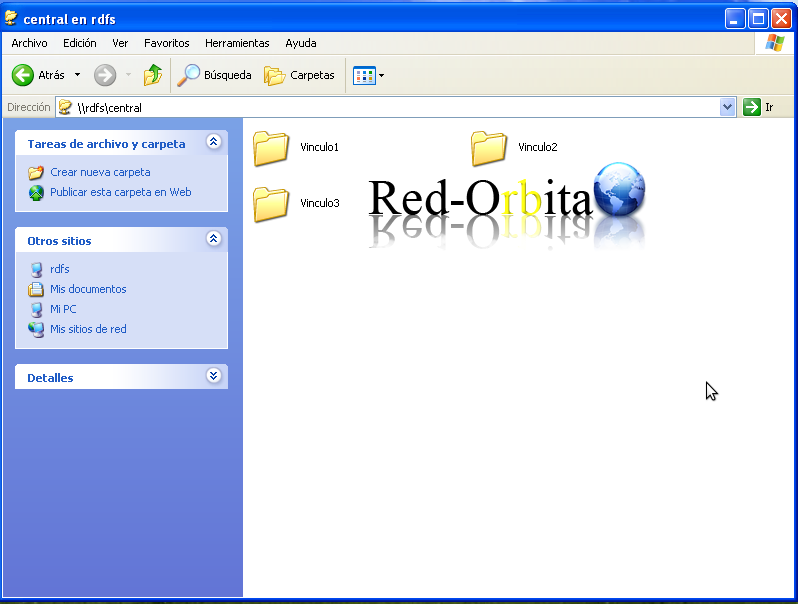The image size is (798, 604).
Task: Click the address bar showing \\rdfs\central
Action: pyautogui.click(x=388, y=107)
